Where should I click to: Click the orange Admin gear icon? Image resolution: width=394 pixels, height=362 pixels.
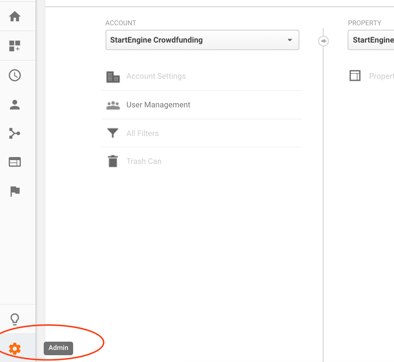point(15,349)
